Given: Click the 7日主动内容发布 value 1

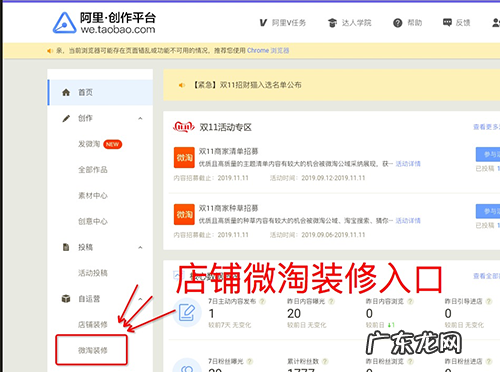Looking at the screenshot, I should coord(211,314).
